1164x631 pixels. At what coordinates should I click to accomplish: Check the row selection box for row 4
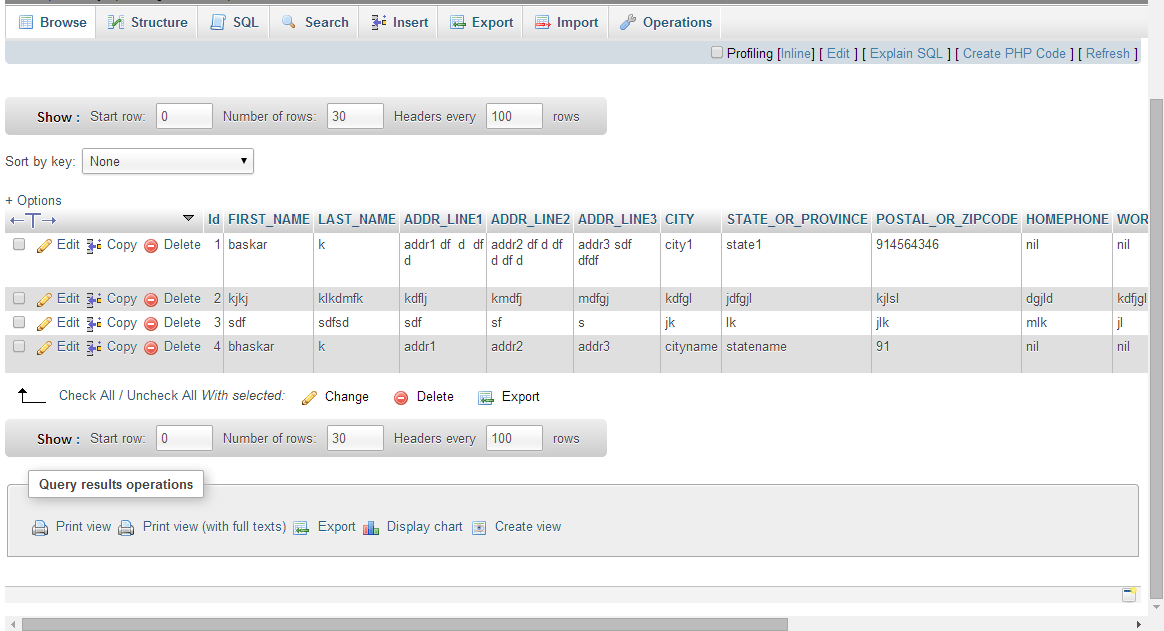[x=18, y=346]
